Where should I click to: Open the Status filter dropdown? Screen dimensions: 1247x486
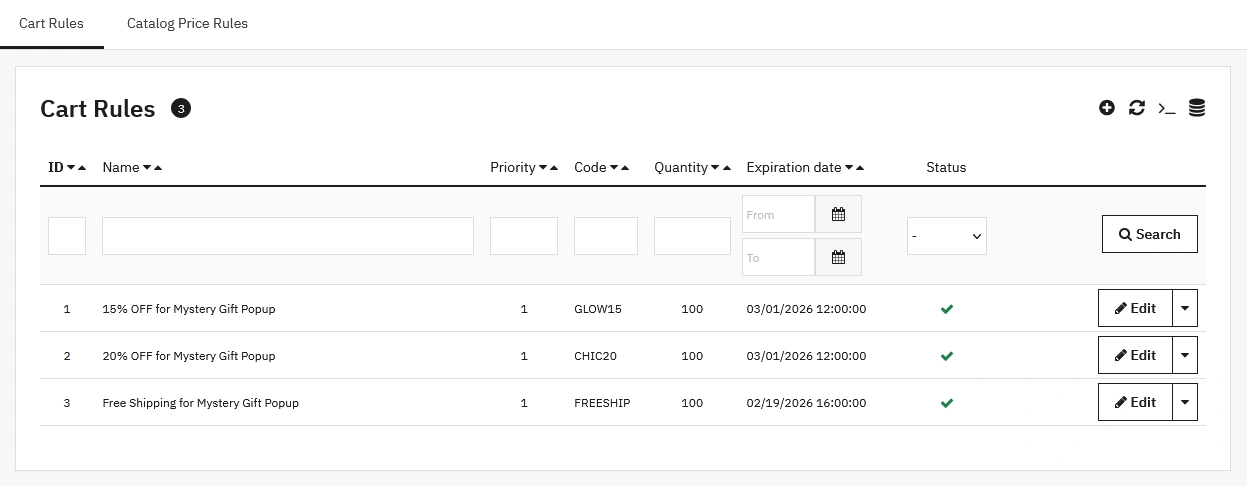[946, 236]
